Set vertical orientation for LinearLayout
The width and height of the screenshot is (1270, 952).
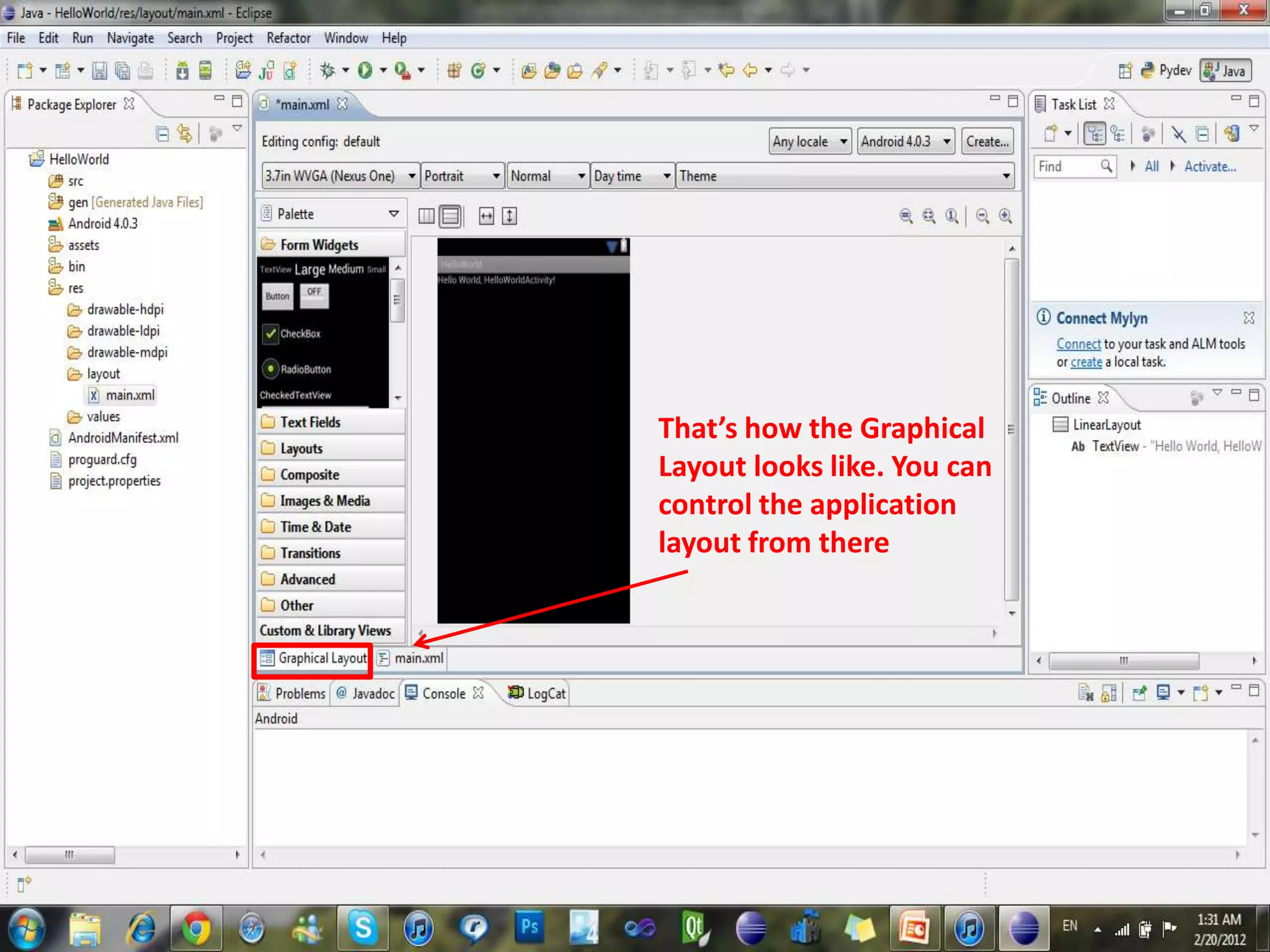point(450,216)
